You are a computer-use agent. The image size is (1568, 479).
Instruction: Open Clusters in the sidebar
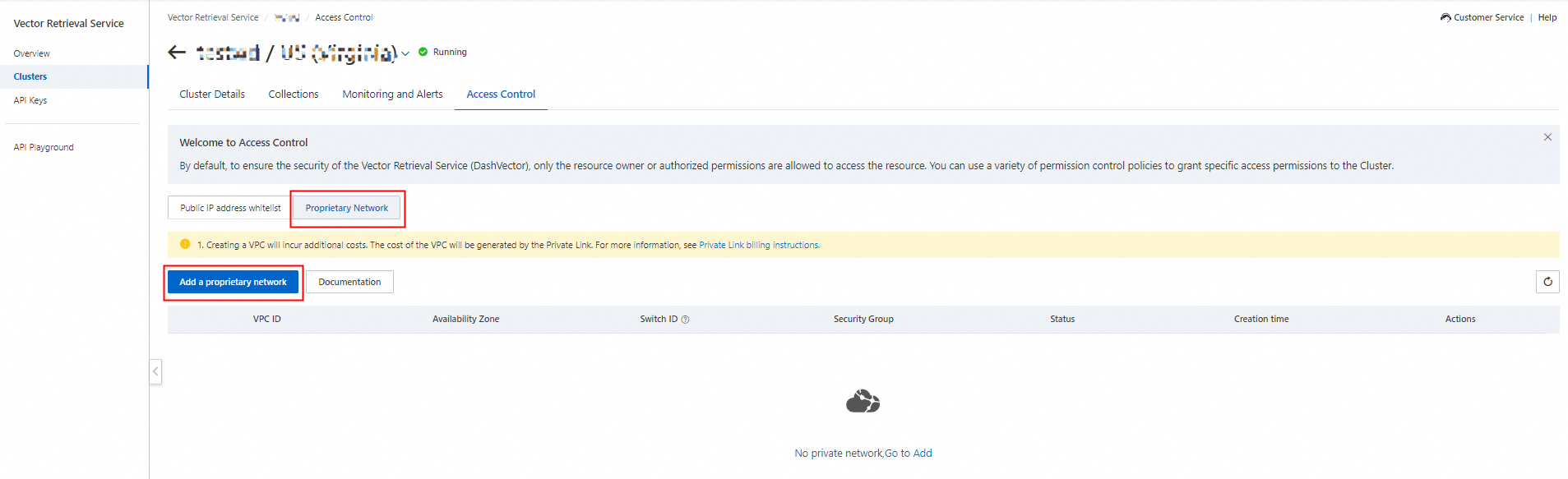[x=30, y=76]
